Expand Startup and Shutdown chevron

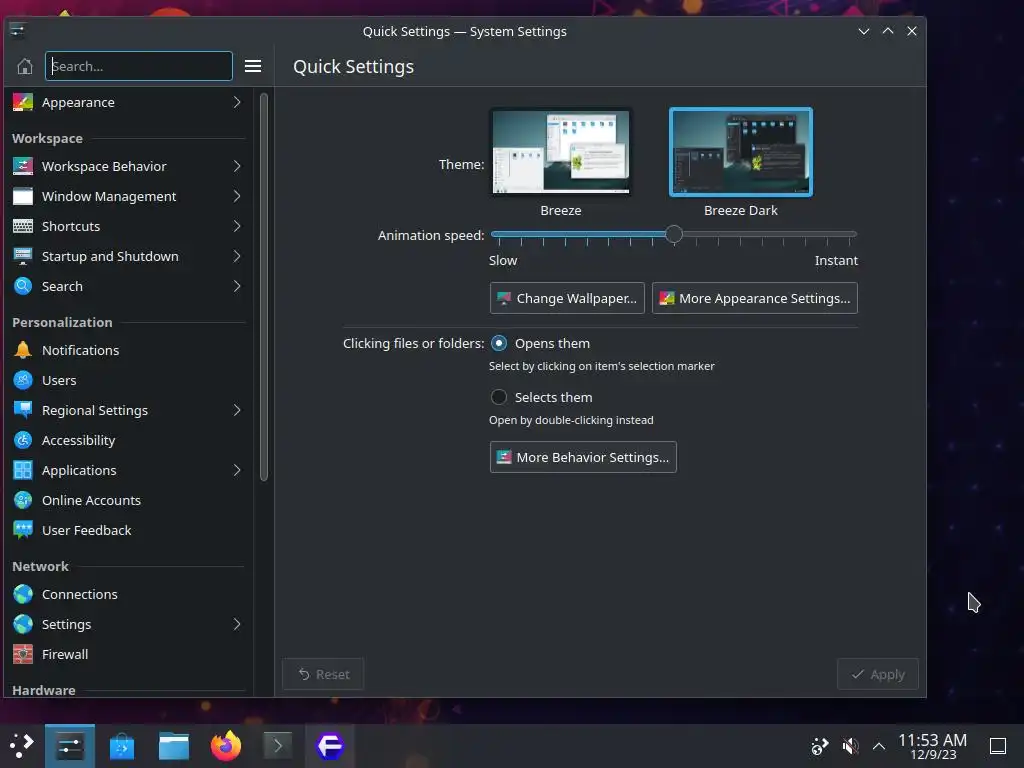237,257
